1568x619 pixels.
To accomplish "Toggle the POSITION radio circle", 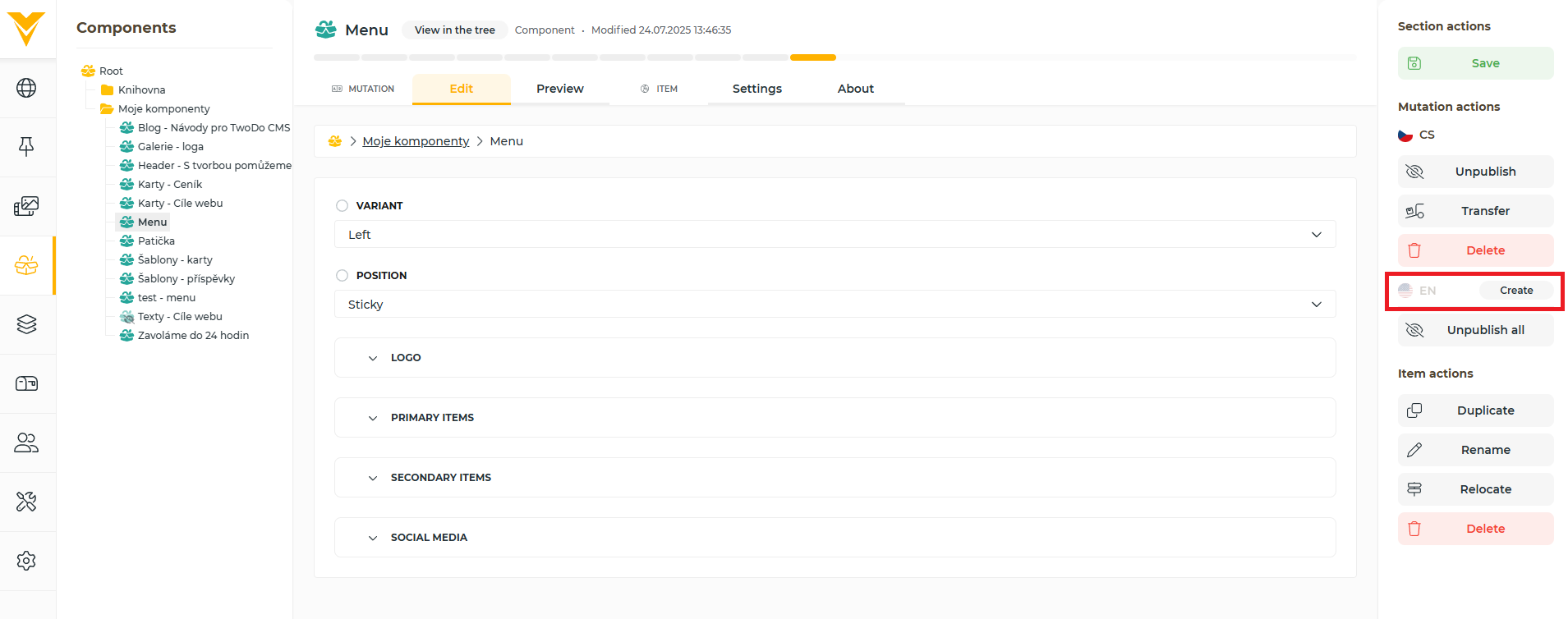I will click(342, 276).
